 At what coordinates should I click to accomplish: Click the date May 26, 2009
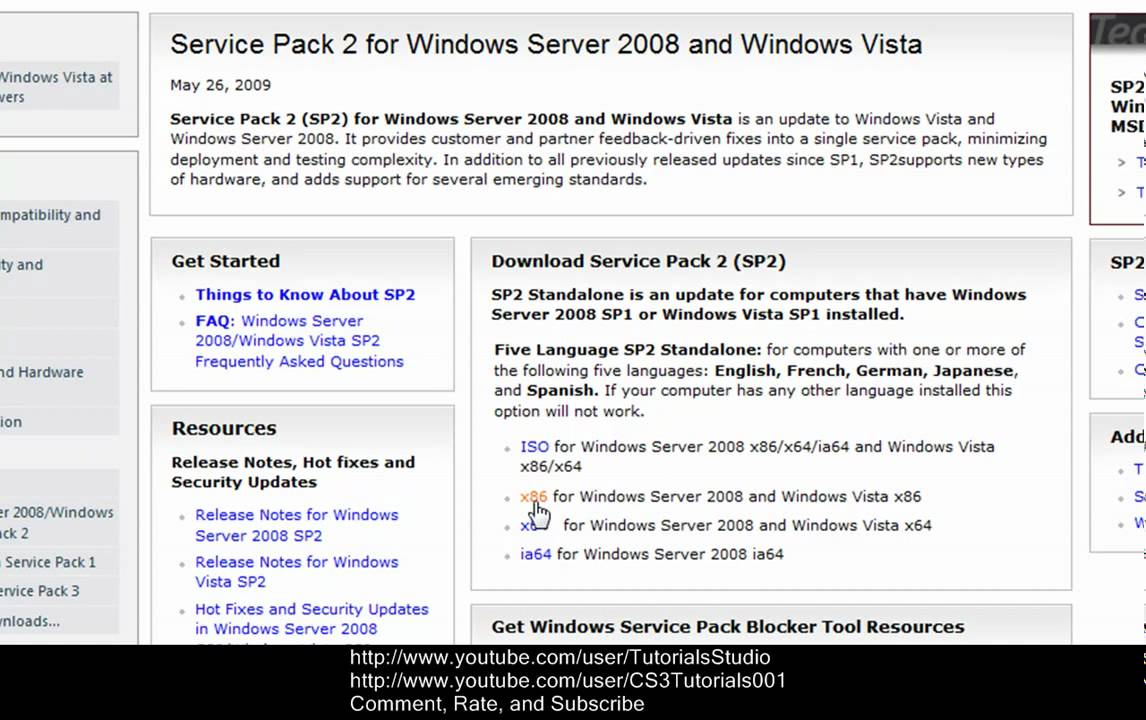click(221, 85)
